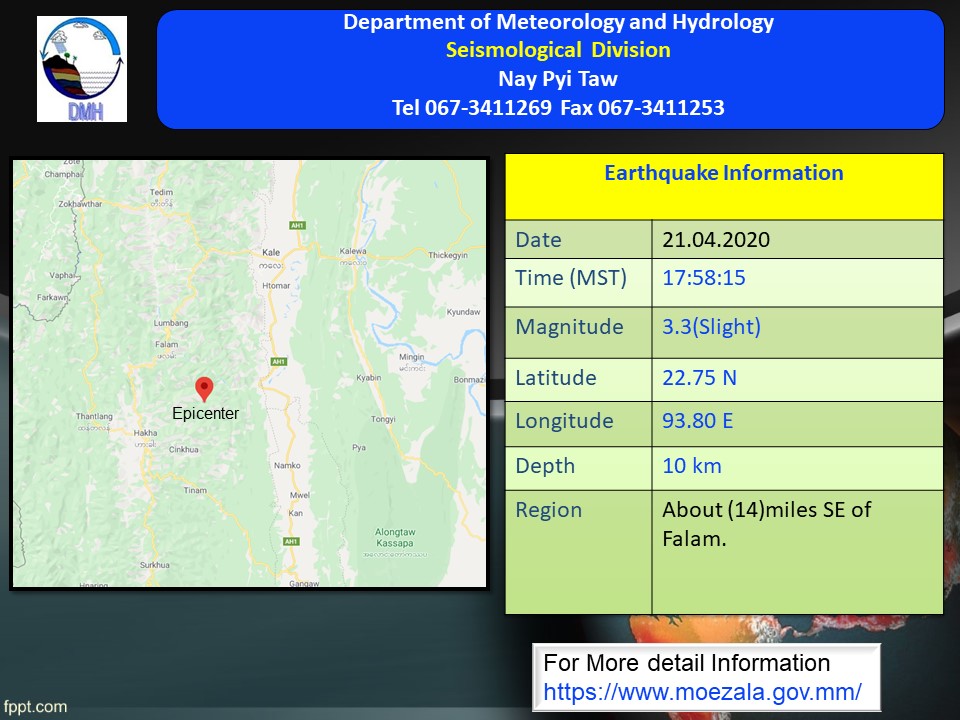Open the moezala.gov.mm website link

pyautogui.click(x=702, y=691)
